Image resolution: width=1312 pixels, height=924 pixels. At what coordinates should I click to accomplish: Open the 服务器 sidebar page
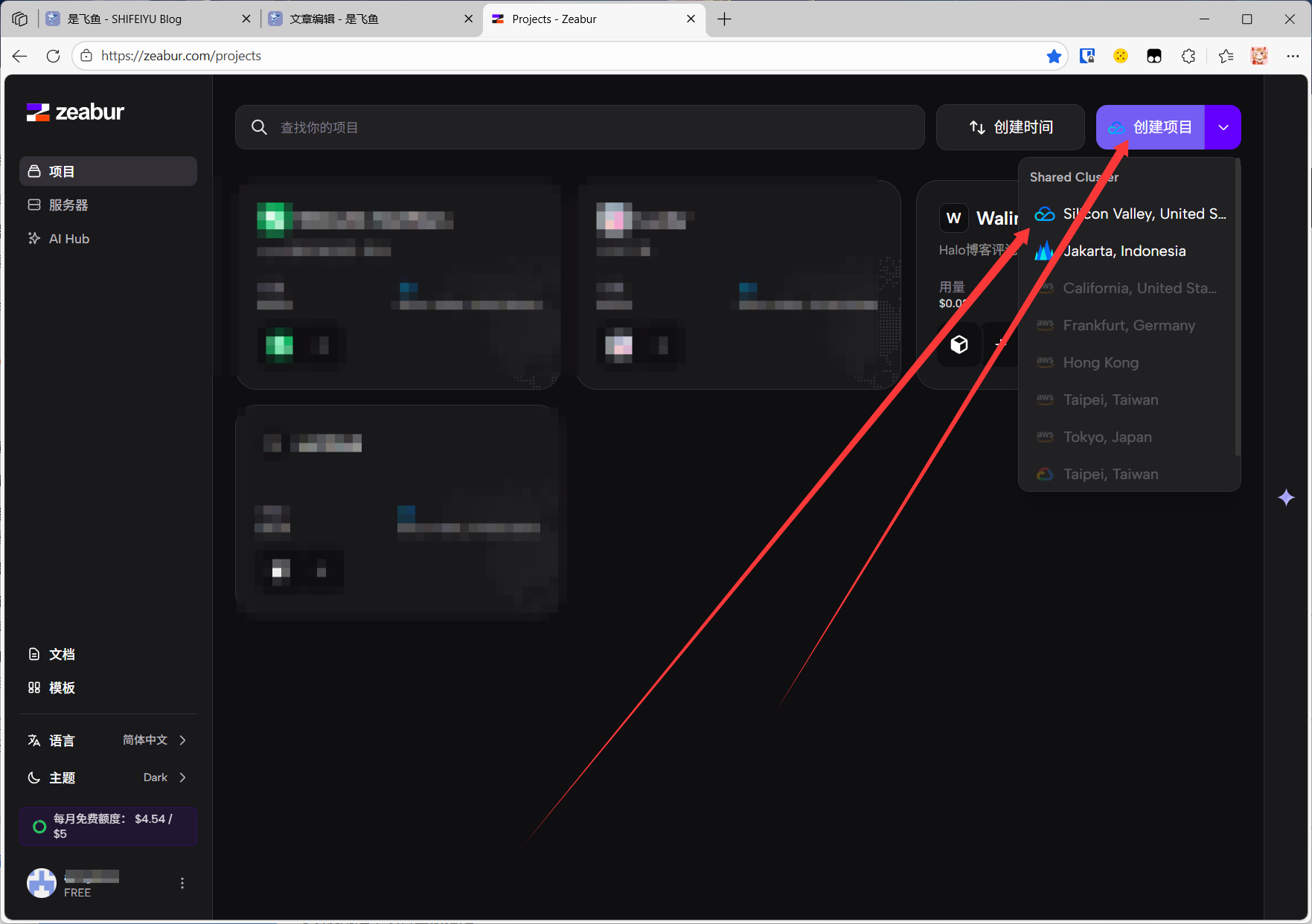click(x=68, y=205)
